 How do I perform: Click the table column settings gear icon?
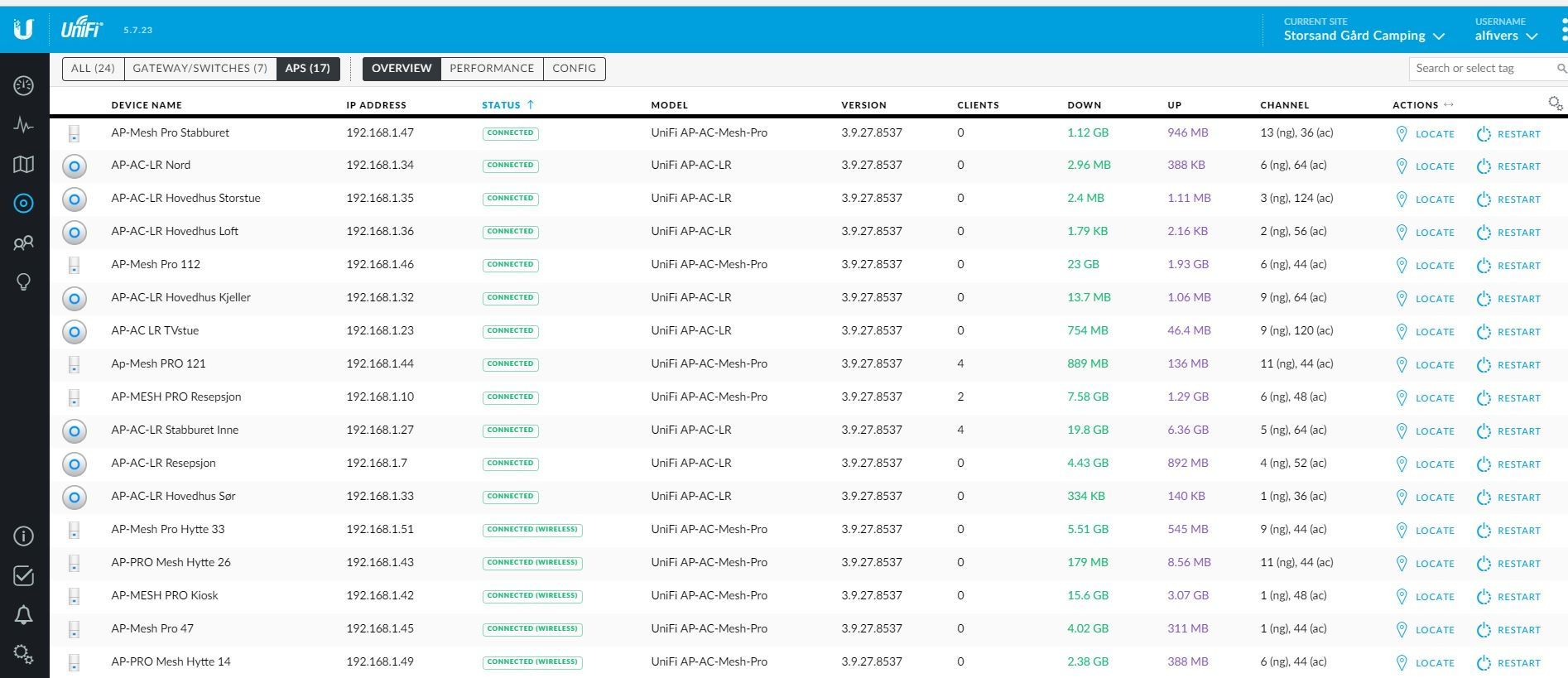tap(1555, 103)
